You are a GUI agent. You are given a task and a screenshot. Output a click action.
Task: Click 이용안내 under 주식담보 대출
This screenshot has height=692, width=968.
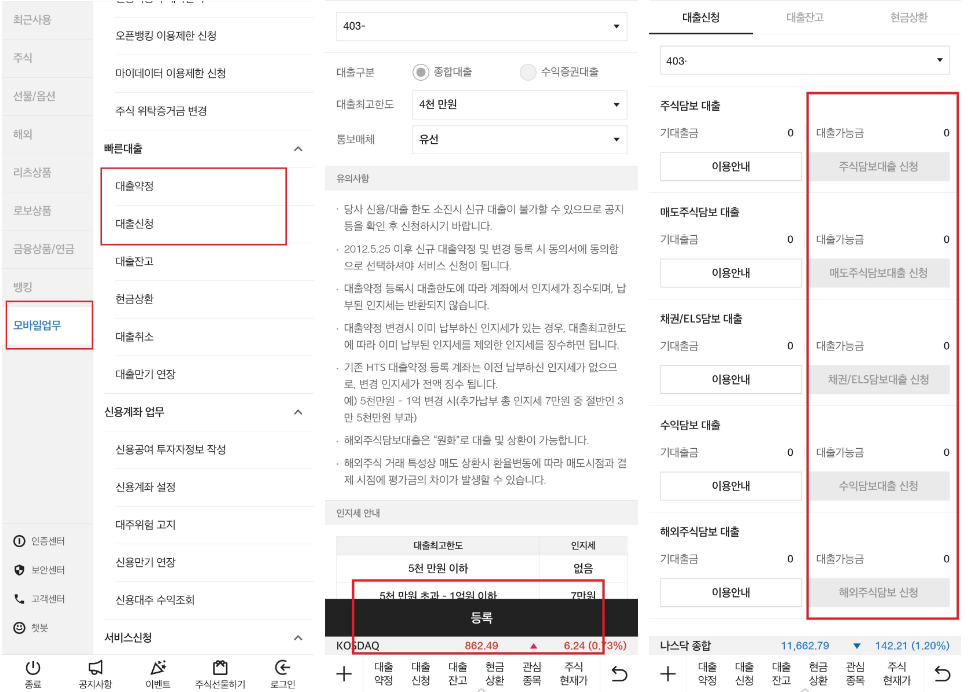point(730,166)
